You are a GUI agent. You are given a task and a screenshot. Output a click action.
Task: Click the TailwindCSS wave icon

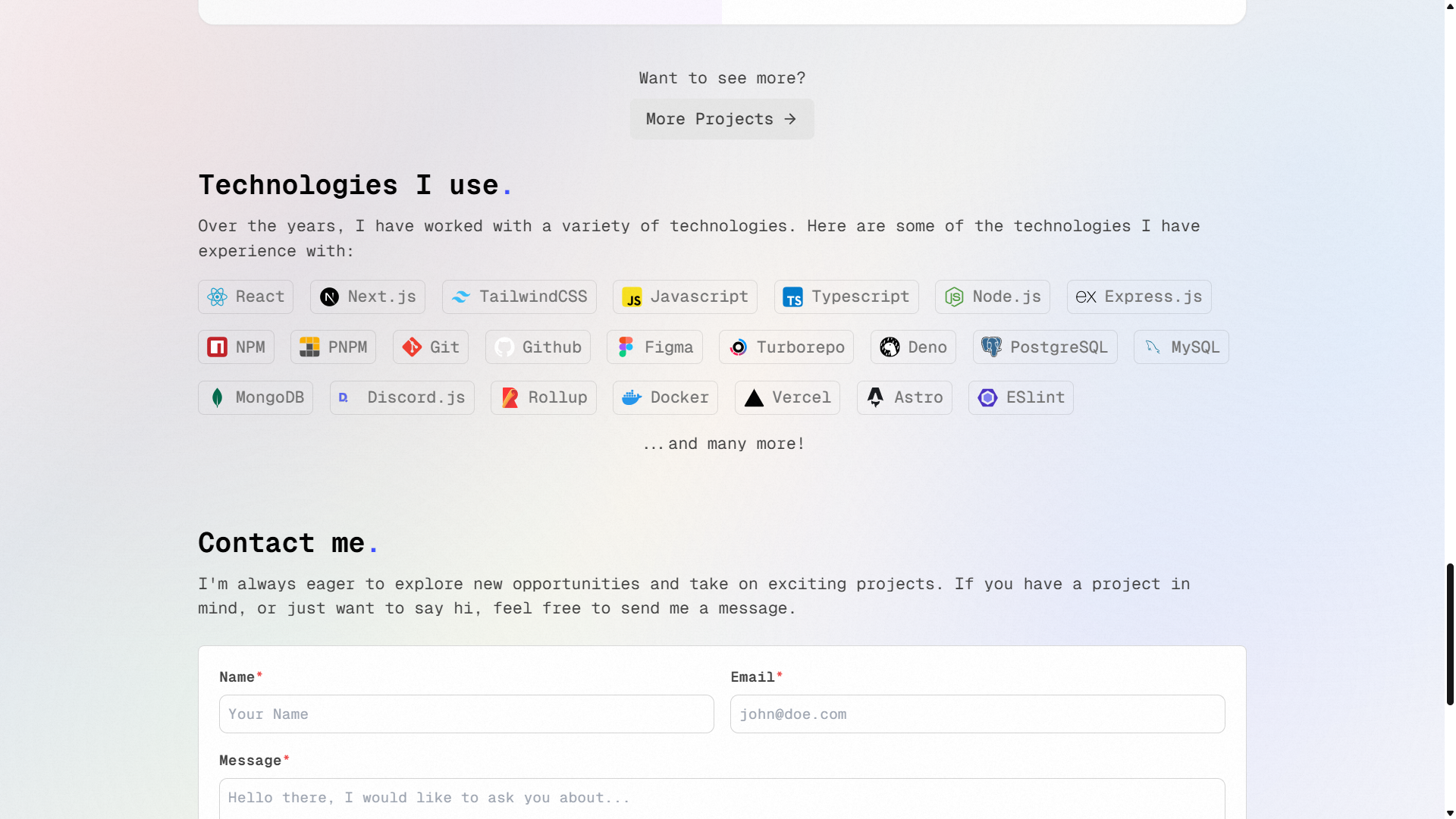461,297
